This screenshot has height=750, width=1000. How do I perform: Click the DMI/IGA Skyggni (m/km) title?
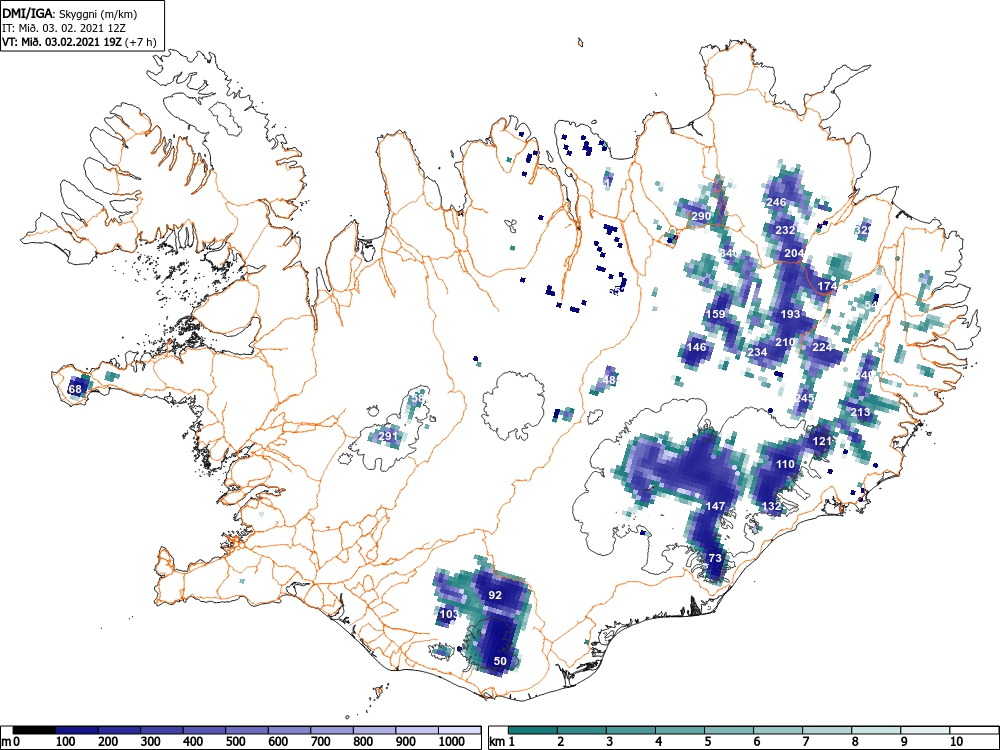point(70,14)
